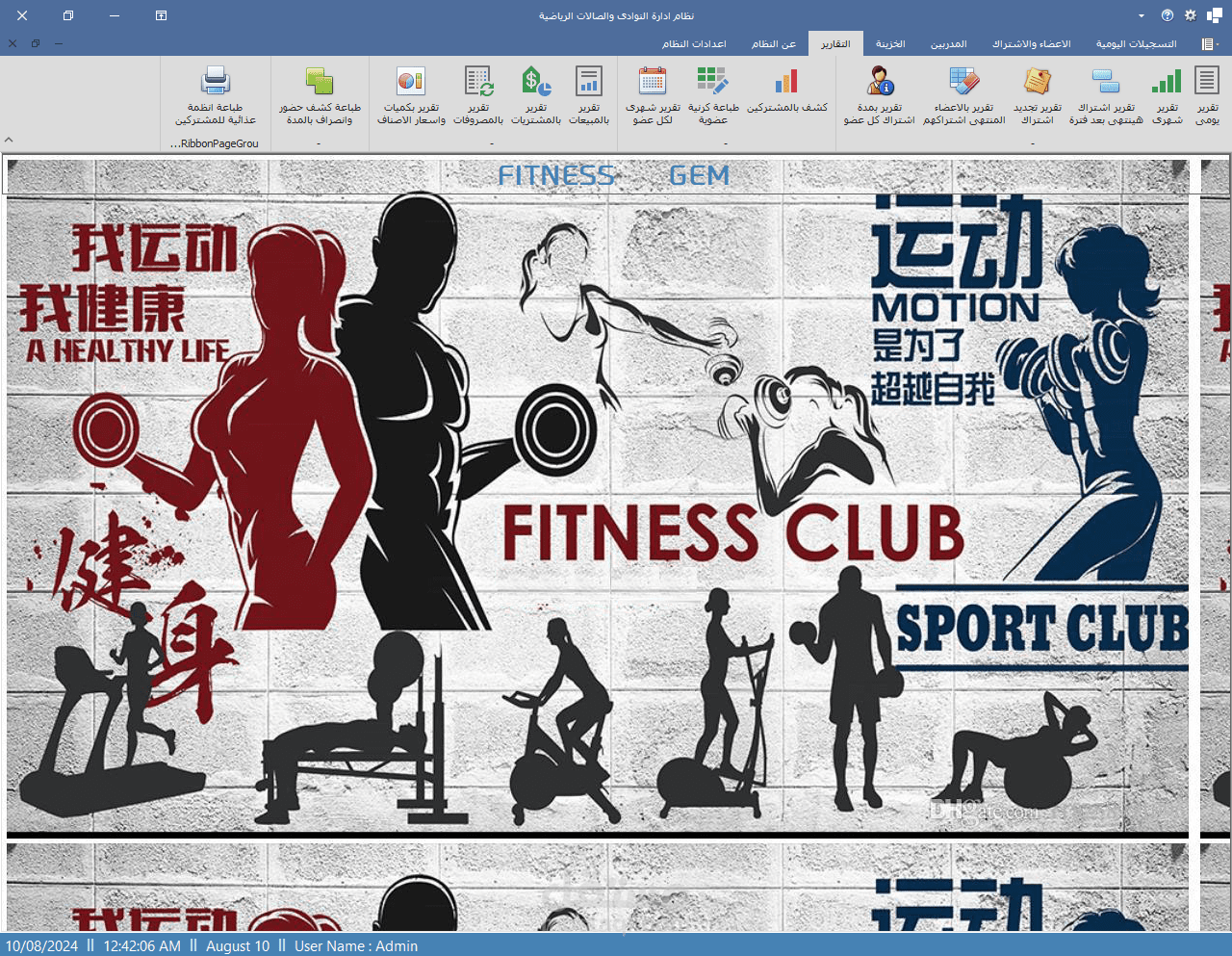
Task: Open the title bar quick access dropdown arrow
Action: (1142, 16)
